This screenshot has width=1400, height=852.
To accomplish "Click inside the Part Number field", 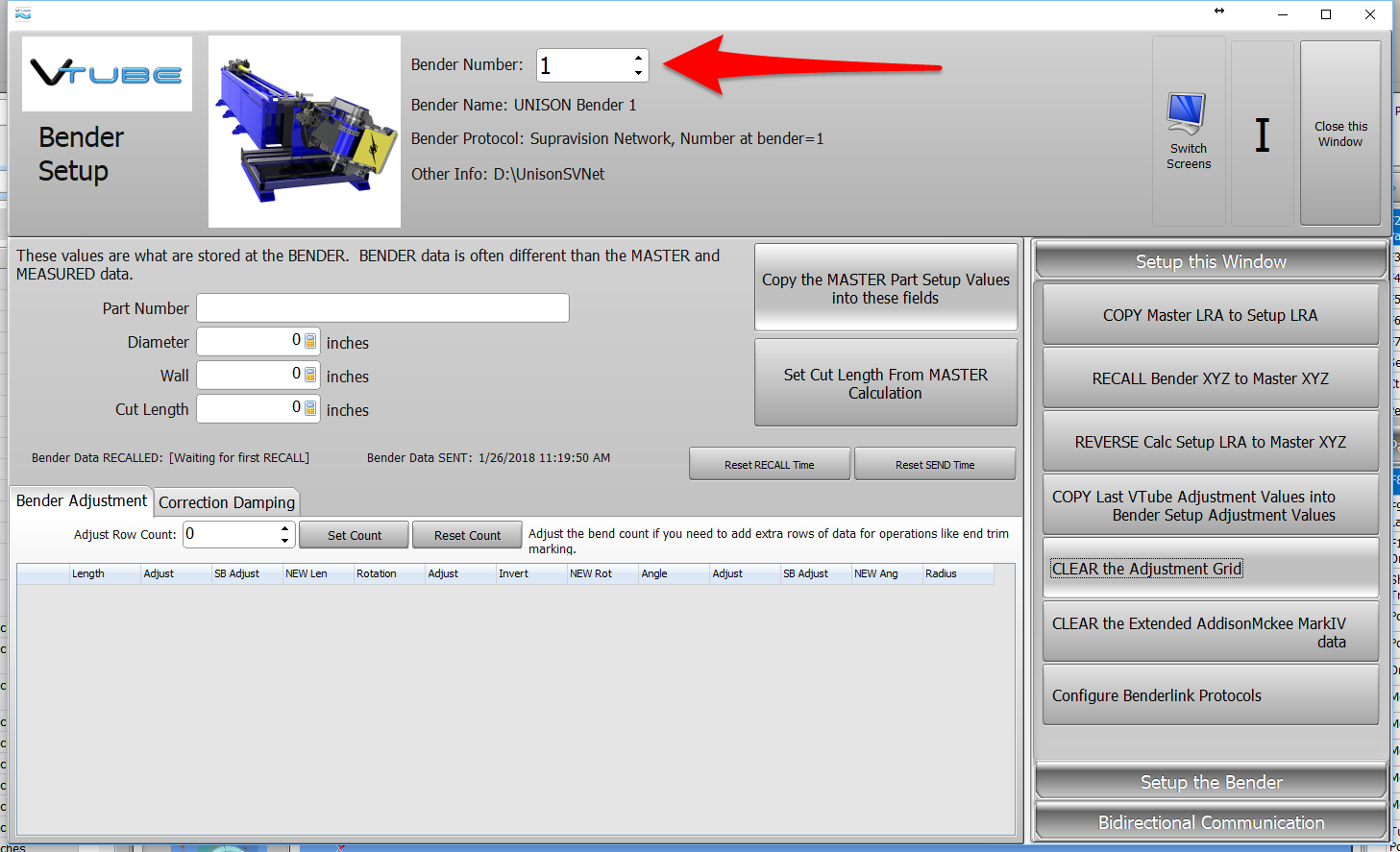I will pos(382,308).
